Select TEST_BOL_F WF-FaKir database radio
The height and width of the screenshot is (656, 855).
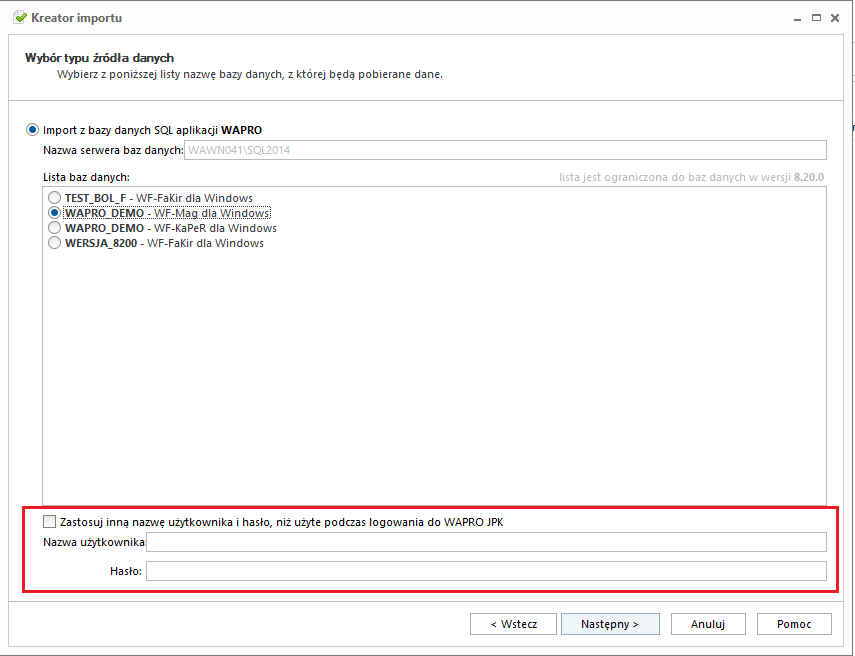pos(55,197)
